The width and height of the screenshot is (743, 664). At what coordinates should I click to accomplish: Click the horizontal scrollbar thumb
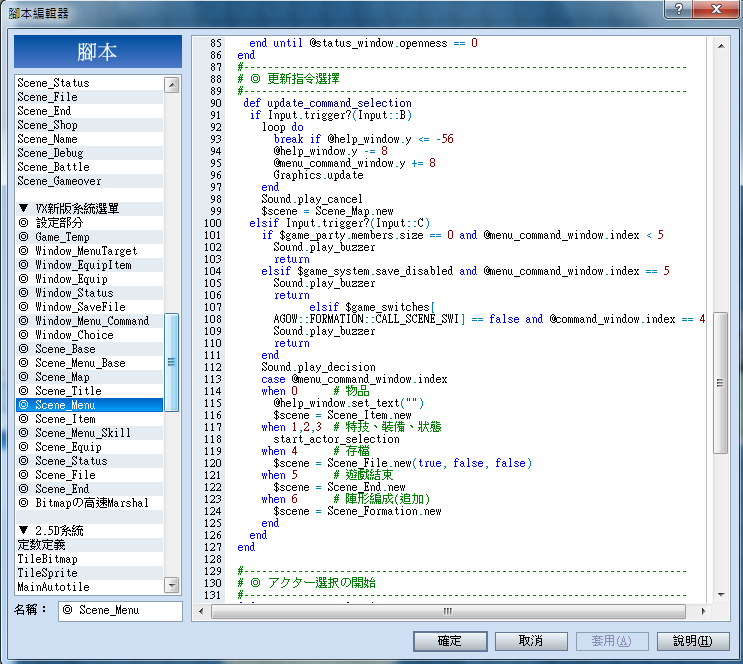(x=448, y=611)
